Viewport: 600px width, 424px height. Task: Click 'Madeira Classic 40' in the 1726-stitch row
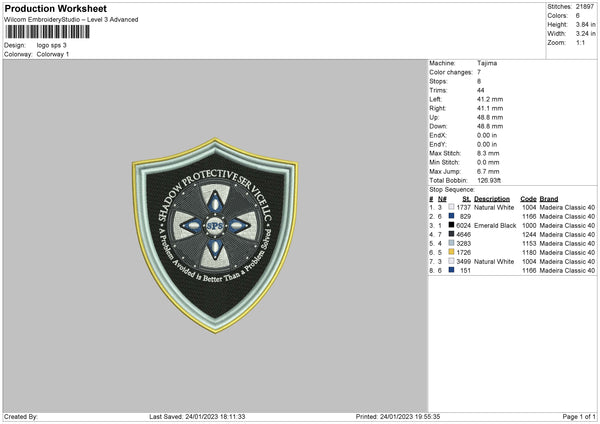567,252
